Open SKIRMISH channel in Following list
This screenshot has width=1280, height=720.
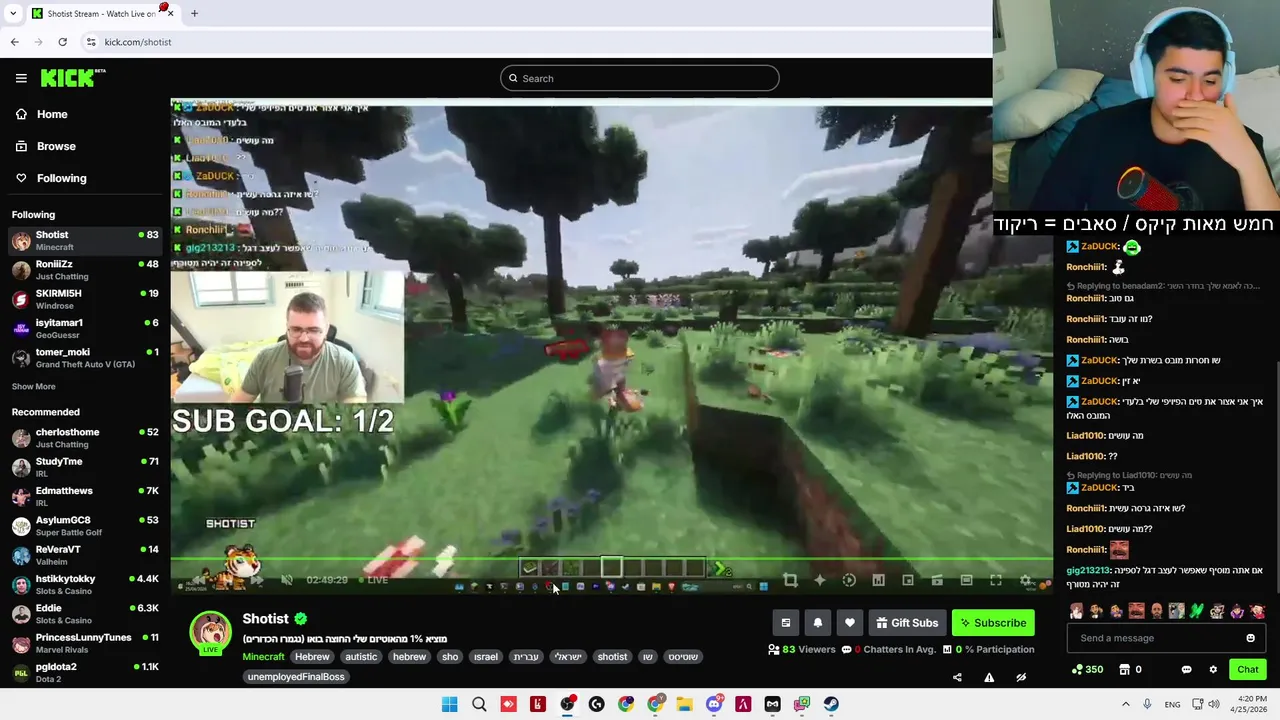(85, 299)
